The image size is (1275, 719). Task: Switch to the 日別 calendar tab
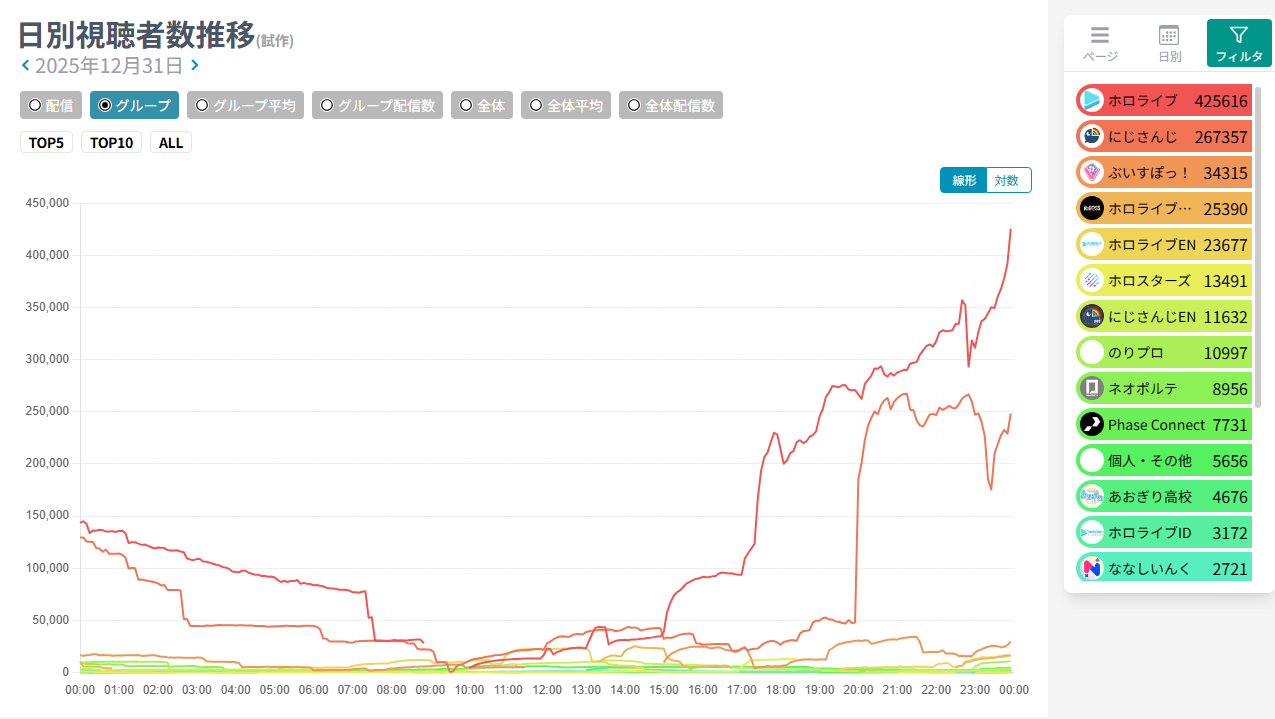click(1169, 43)
